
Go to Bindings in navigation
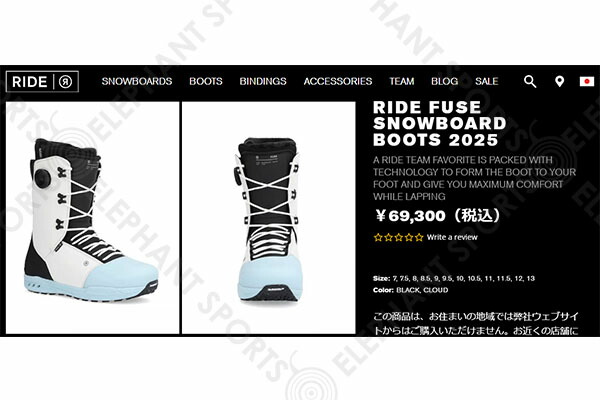point(263,81)
